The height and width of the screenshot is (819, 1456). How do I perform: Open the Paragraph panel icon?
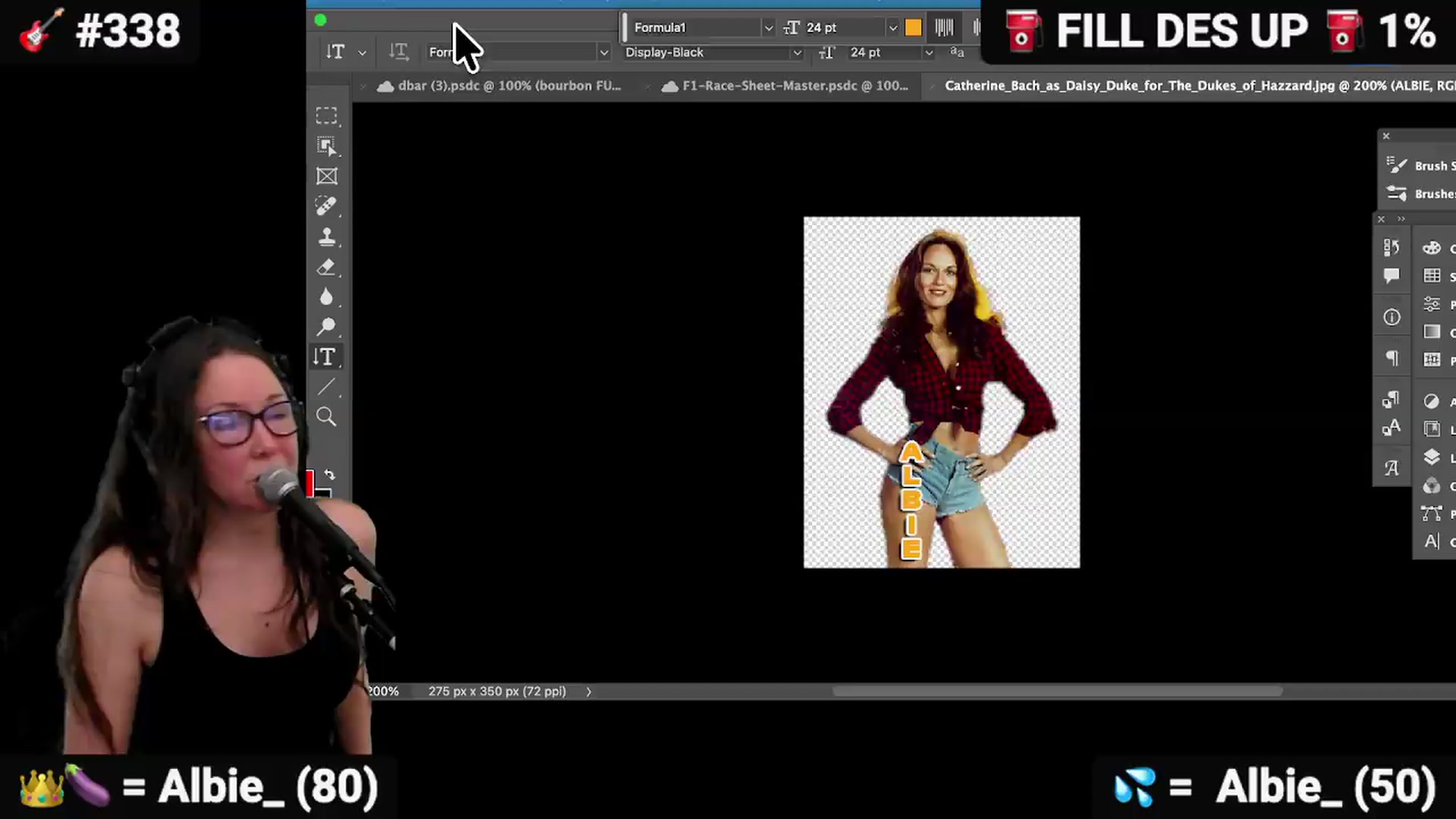(x=1392, y=358)
